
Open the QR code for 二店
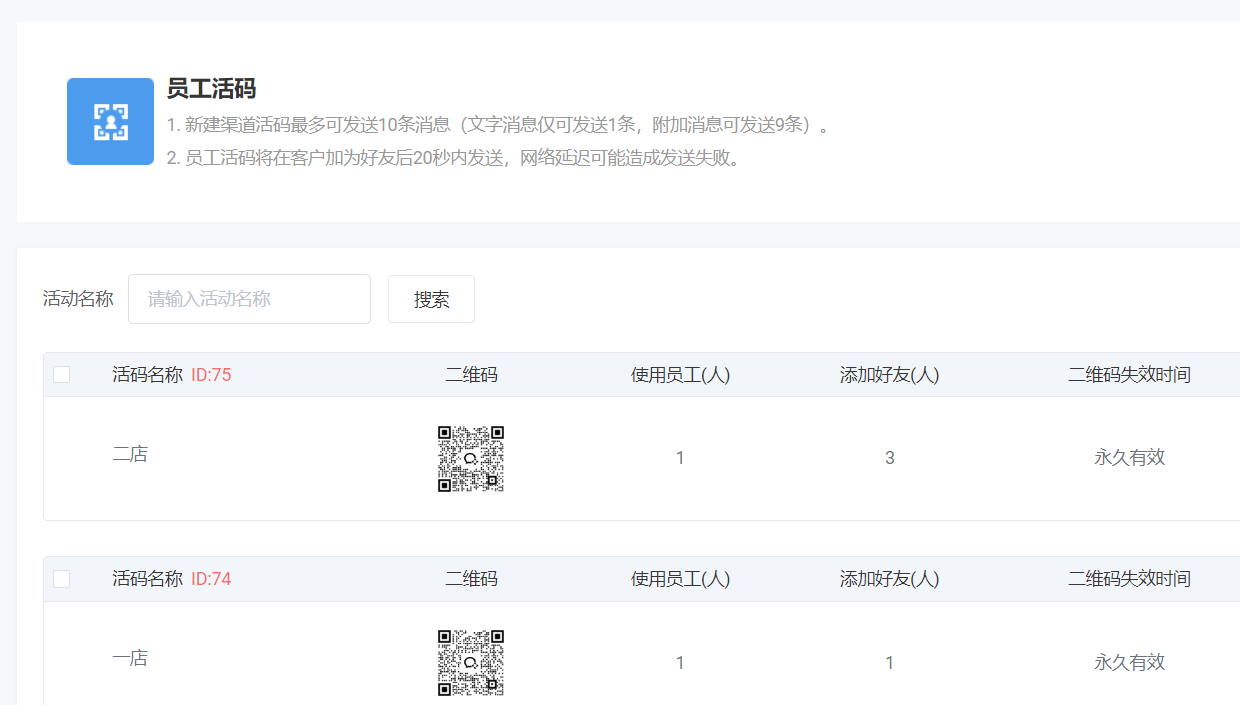click(x=470, y=458)
